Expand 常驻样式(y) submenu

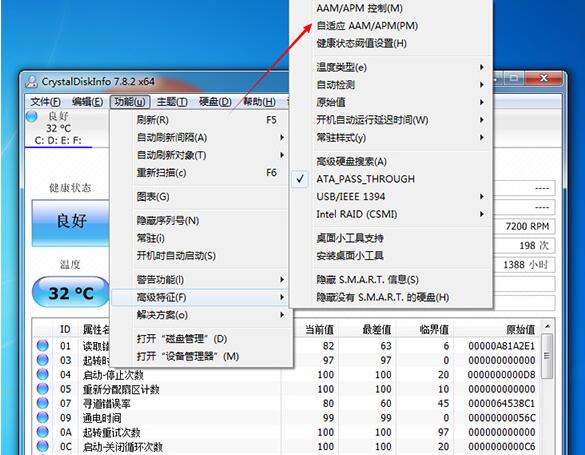[391, 137]
